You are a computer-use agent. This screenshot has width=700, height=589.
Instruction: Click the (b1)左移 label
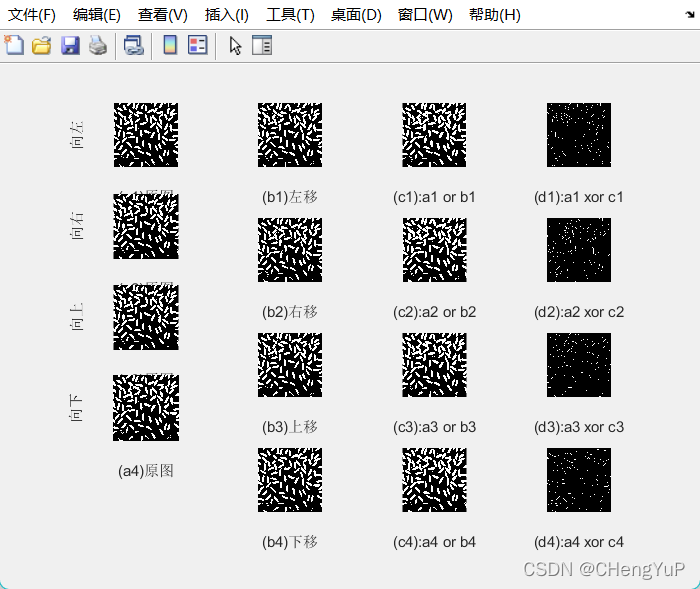coord(290,197)
